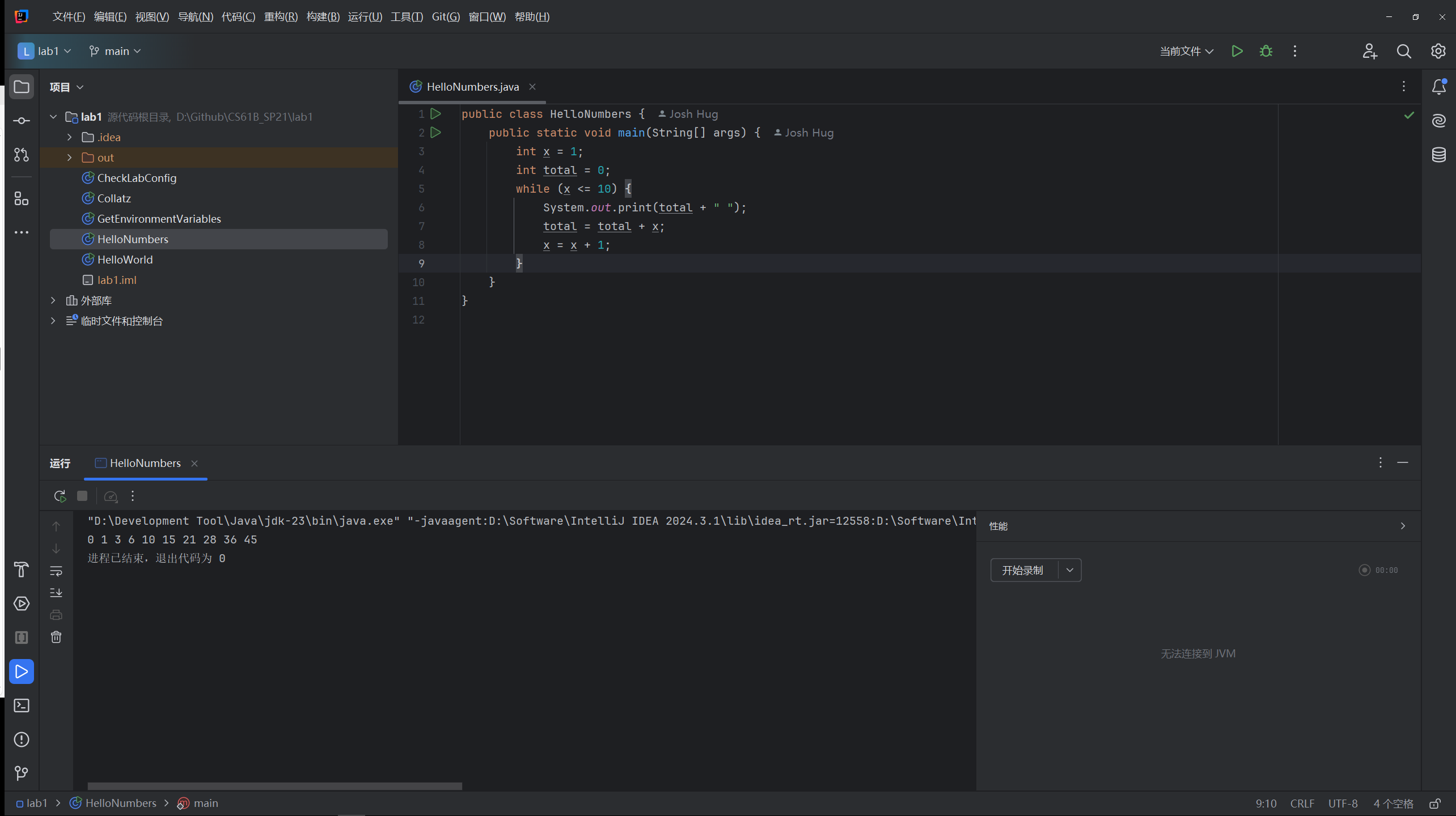Open the Commit tool window icon

(x=22, y=121)
